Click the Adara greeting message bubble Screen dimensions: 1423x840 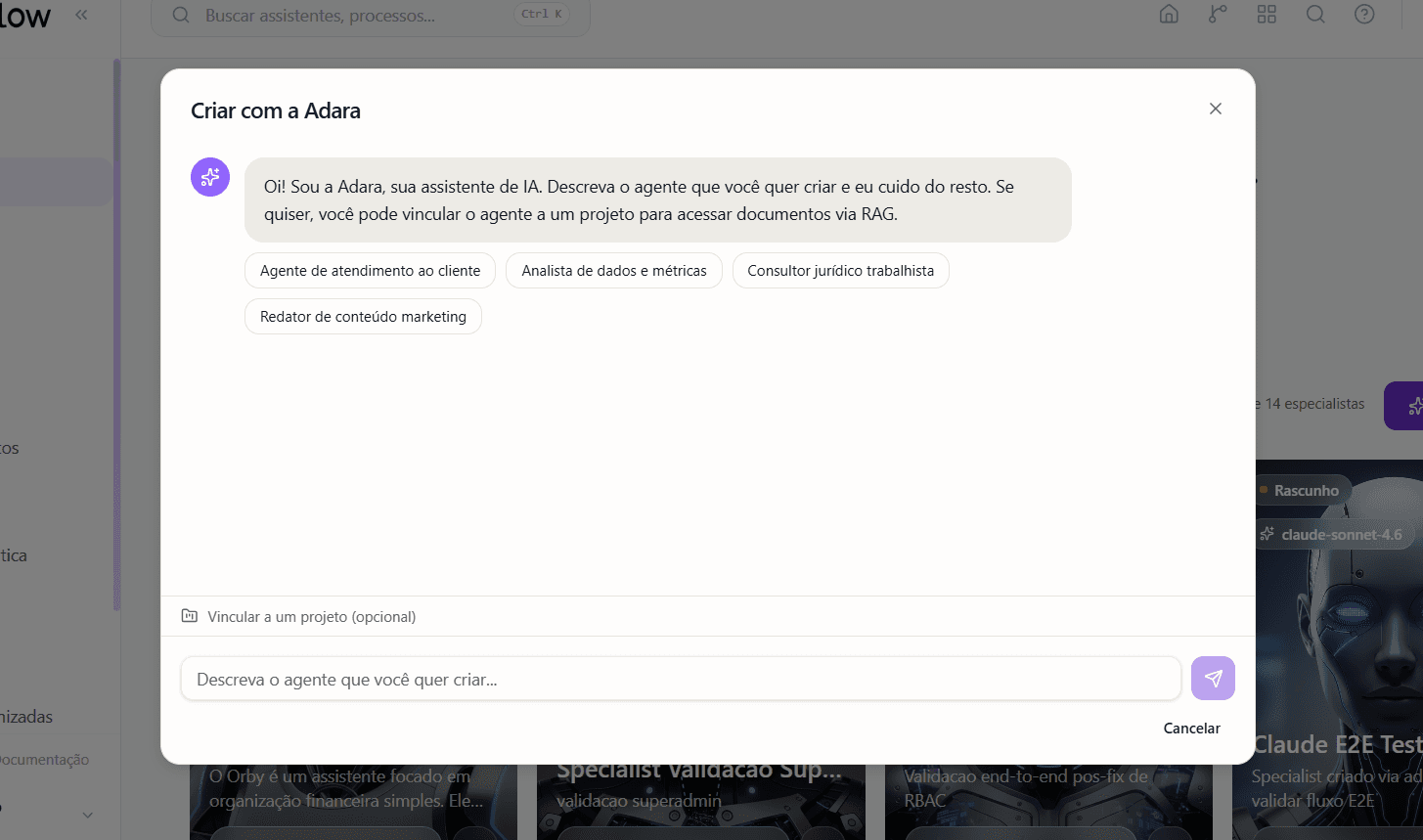[658, 200]
